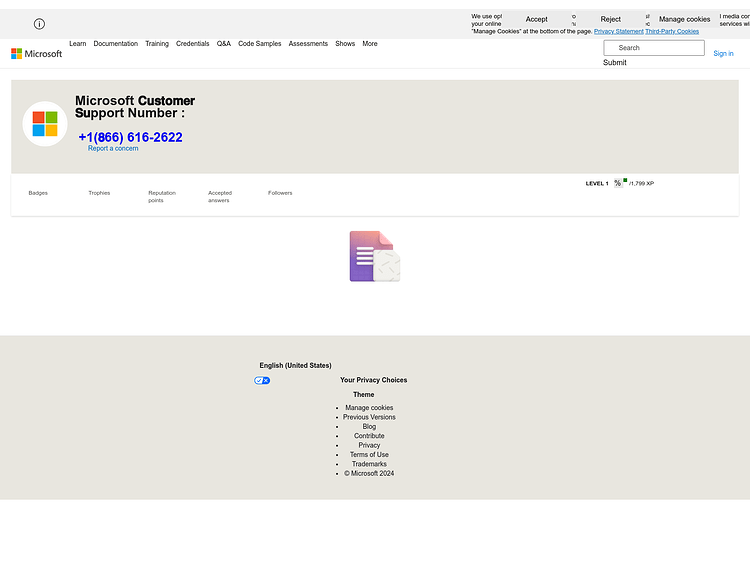Accept the cookies in banner

[537, 19]
